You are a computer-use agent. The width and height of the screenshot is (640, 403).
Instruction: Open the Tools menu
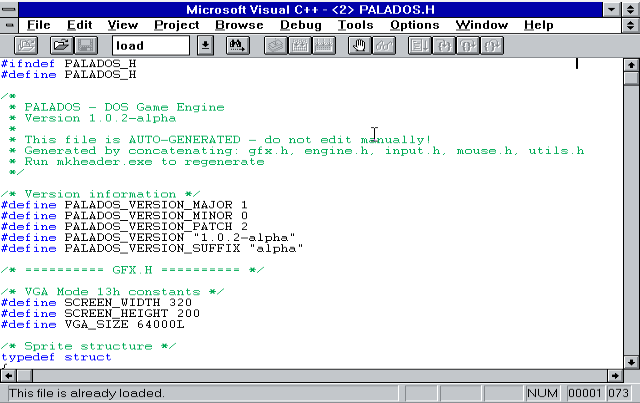pyautogui.click(x=356, y=25)
